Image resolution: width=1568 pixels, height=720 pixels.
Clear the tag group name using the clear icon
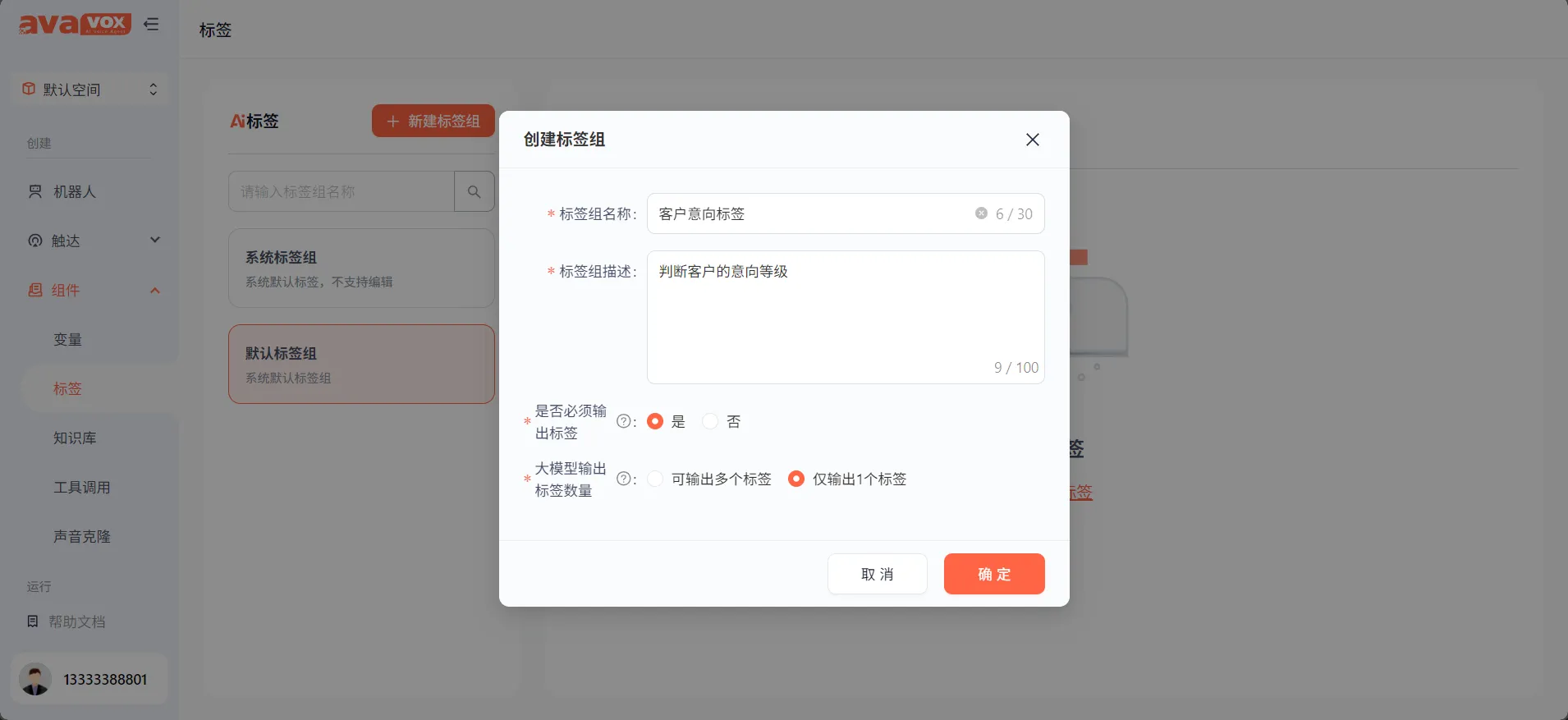tap(981, 213)
